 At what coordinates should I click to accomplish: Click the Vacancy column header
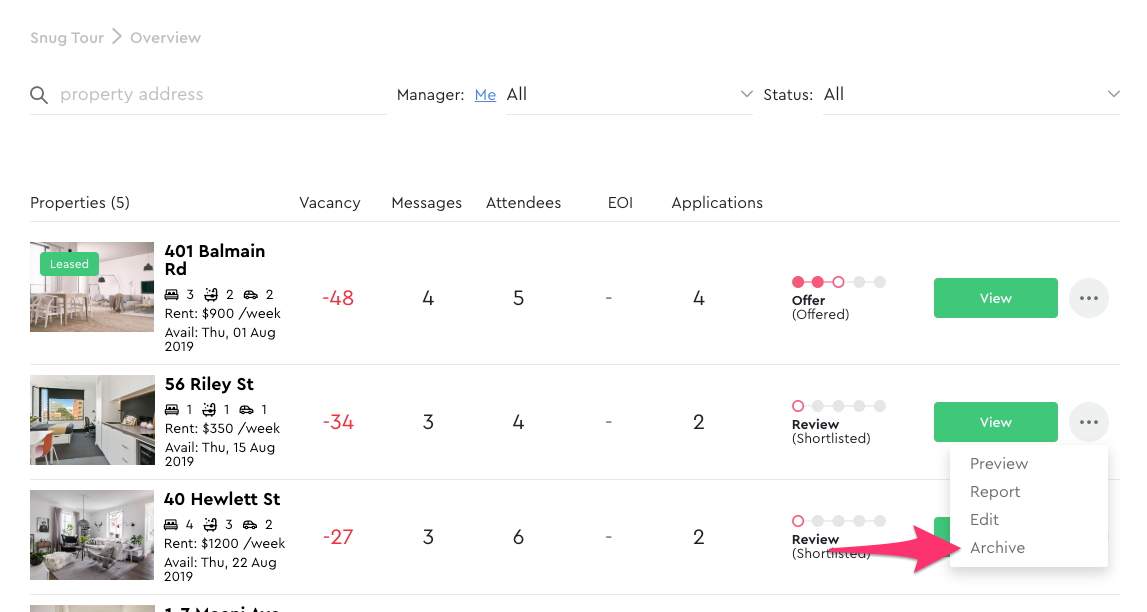coord(330,203)
